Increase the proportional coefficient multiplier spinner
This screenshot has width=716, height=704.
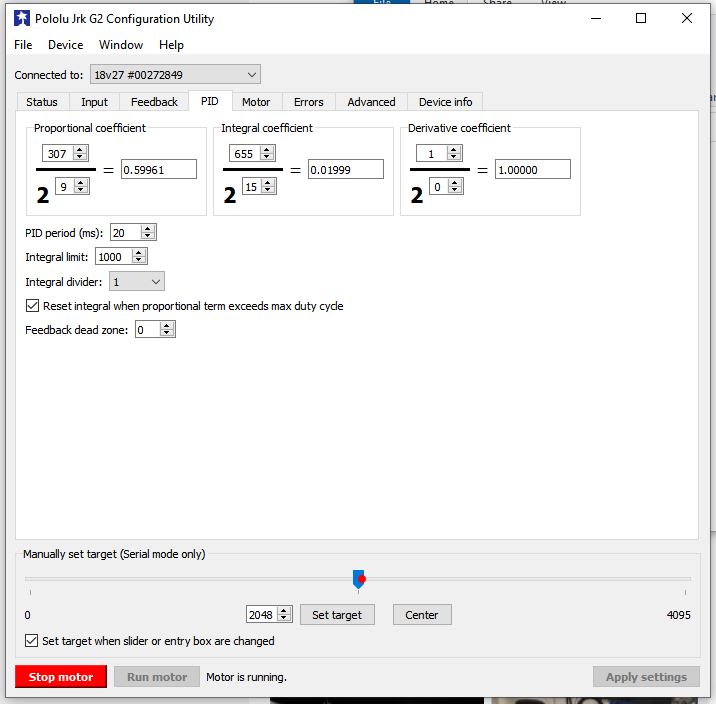[x=81, y=150]
